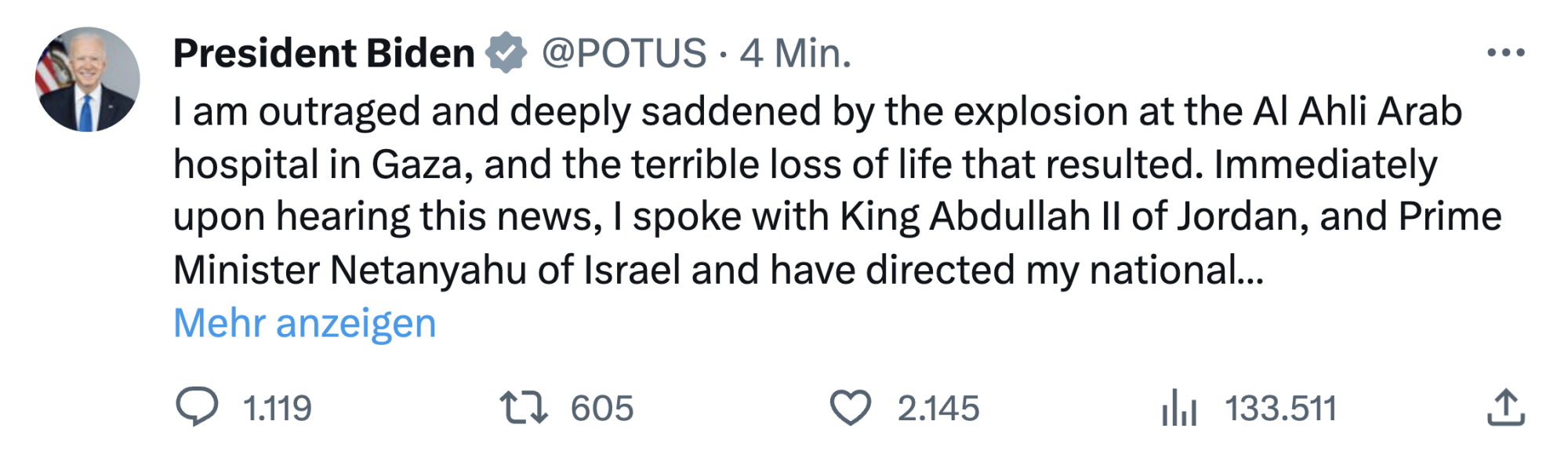Click the tweet line ending with 'national…'
Viewport: 1568px width, 461px height.
[x=717, y=270]
